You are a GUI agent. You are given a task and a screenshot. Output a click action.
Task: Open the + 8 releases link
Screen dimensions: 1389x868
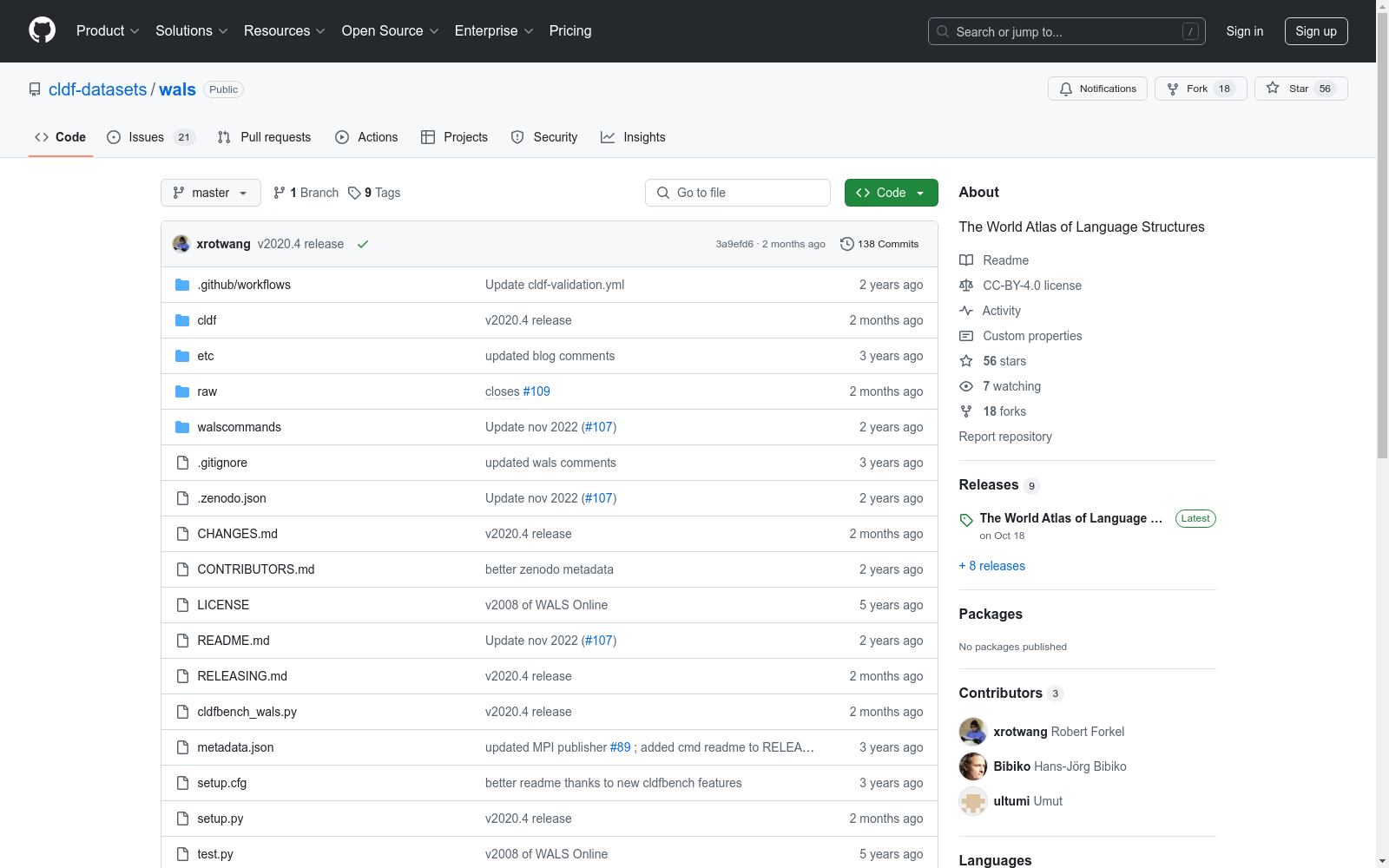point(992,566)
